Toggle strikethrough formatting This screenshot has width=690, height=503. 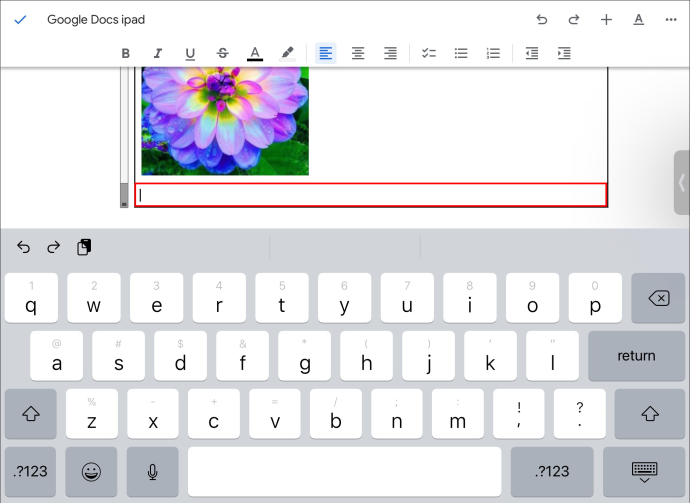223,53
